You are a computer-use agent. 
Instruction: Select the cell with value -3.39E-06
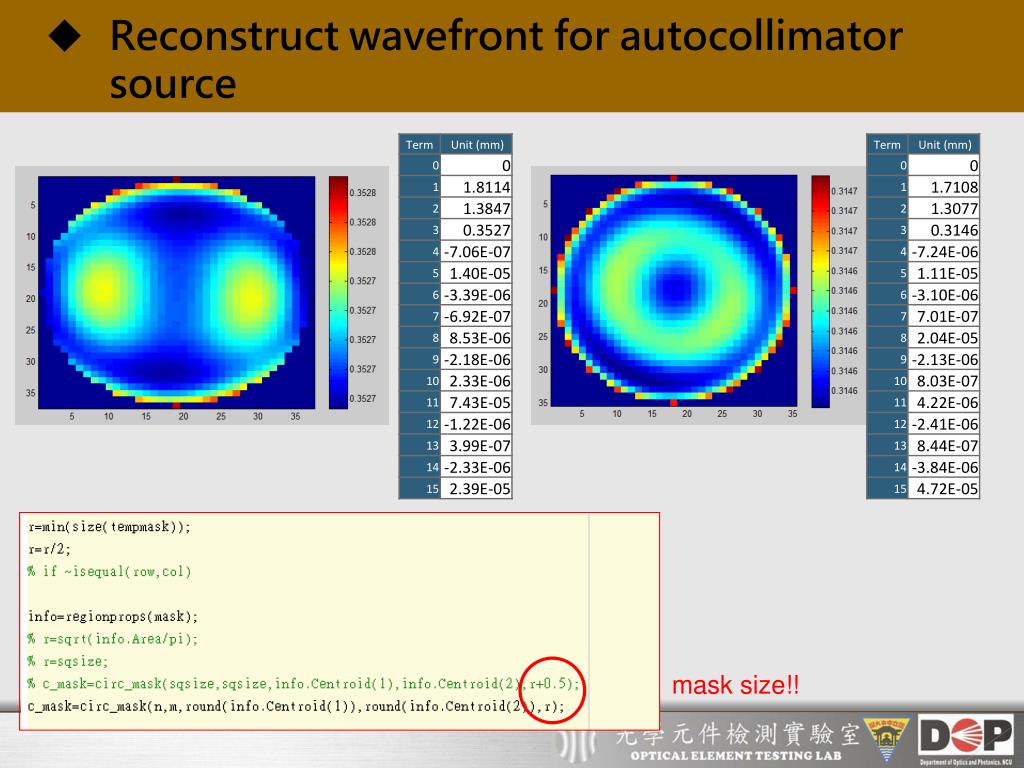tap(477, 295)
